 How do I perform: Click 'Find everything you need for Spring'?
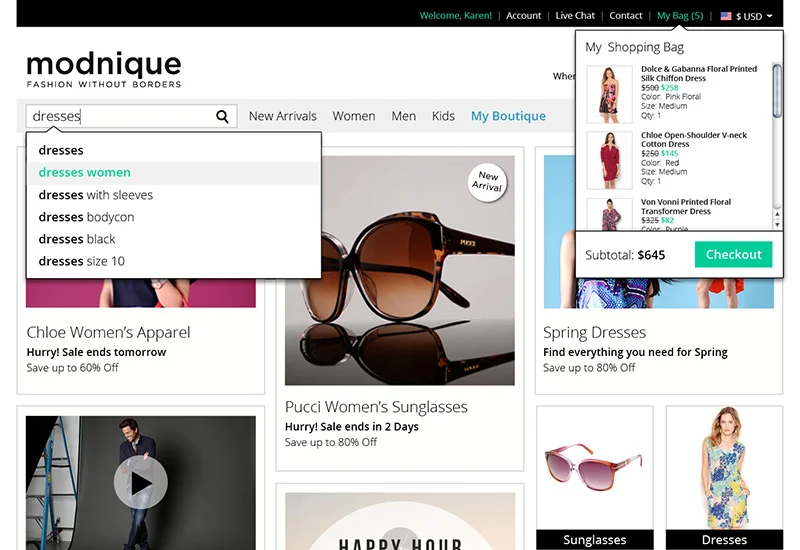point(635,352)
